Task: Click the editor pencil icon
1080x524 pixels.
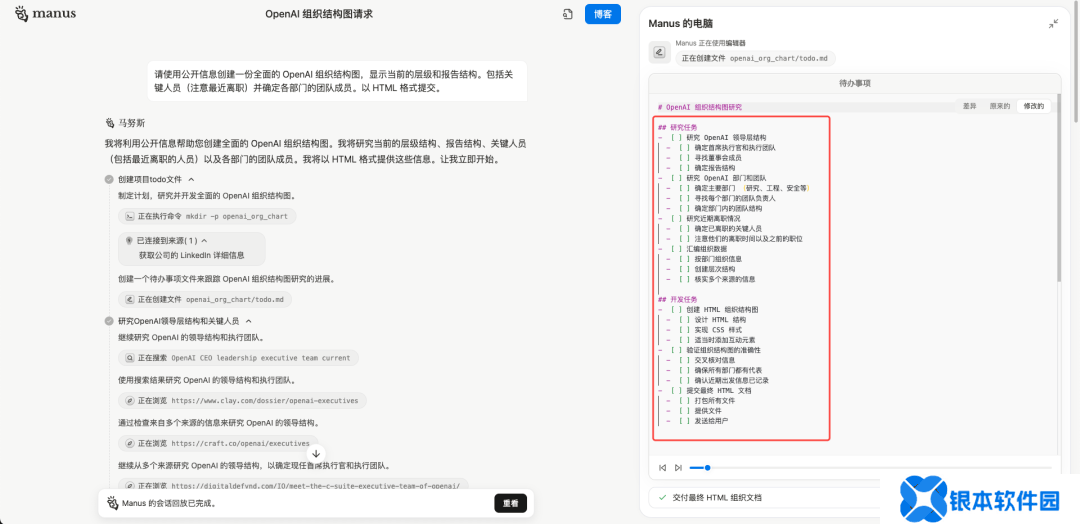Action: click(x=659, y=52)
